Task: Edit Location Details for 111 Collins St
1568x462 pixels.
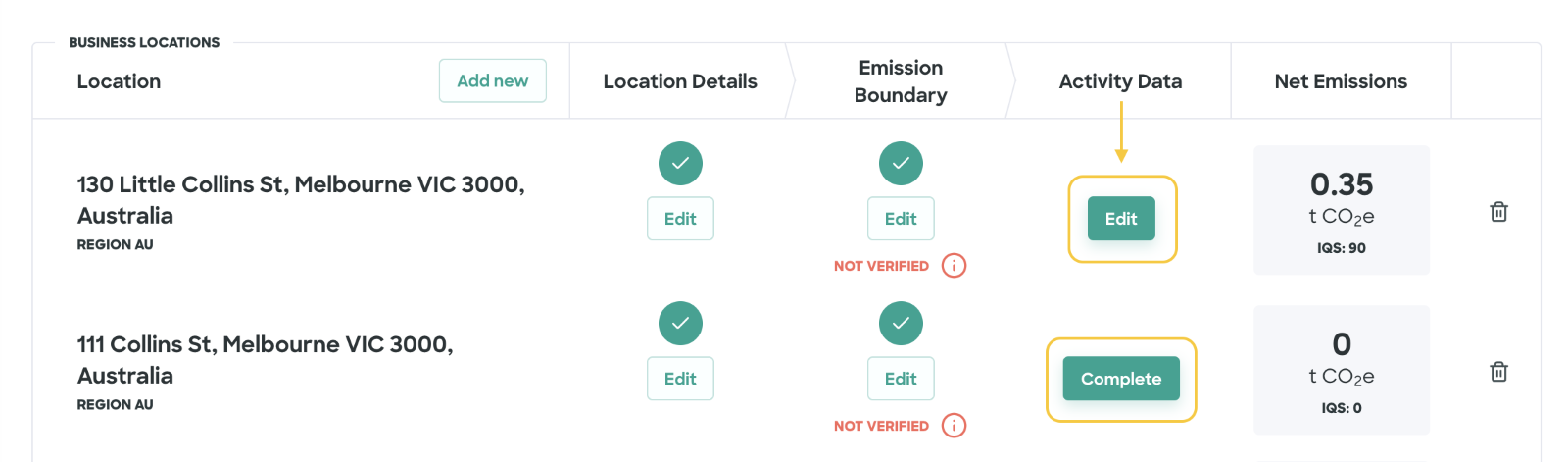Action: tap(680, 379)
